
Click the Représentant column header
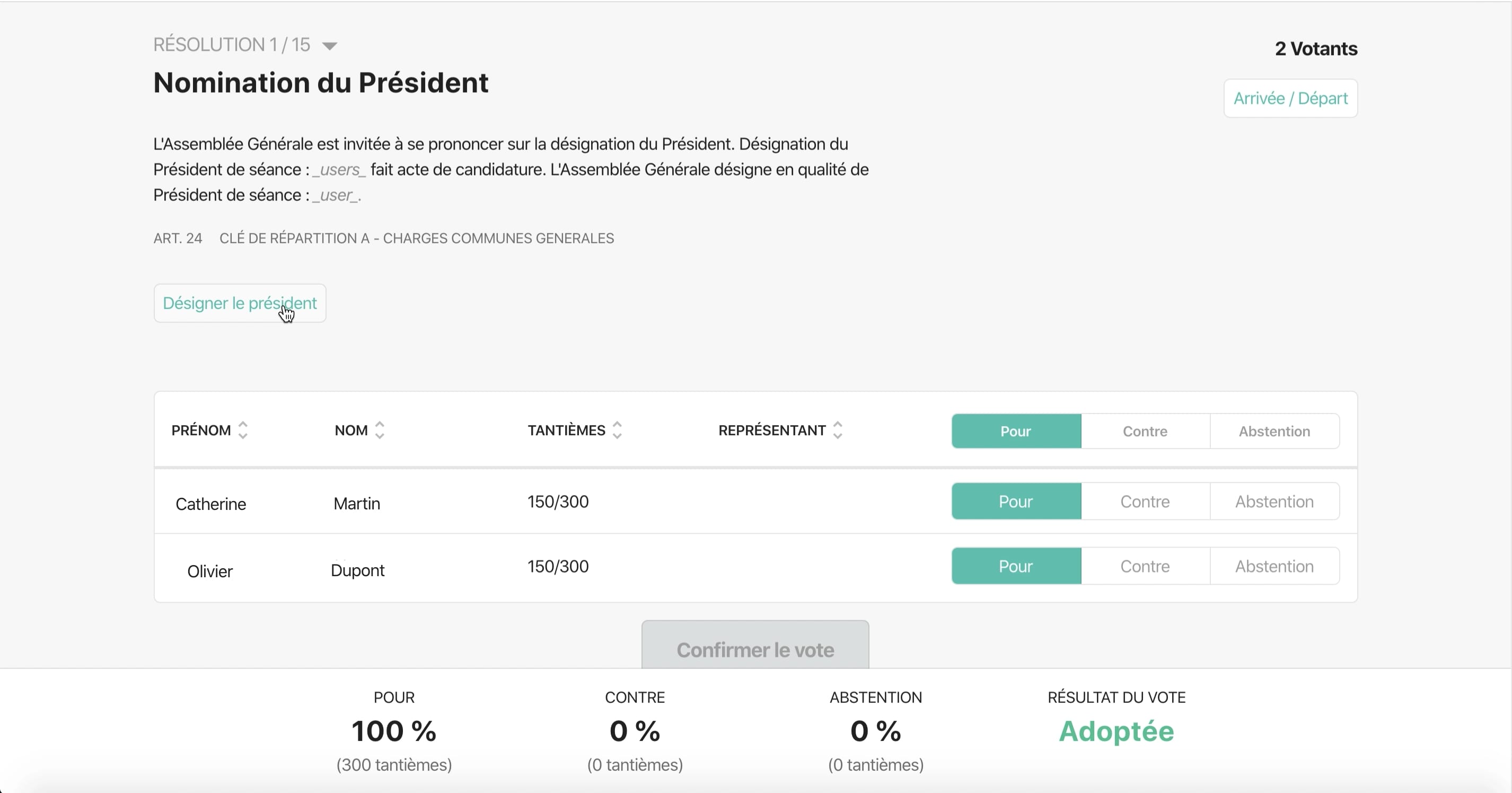(x=772, y=430)
